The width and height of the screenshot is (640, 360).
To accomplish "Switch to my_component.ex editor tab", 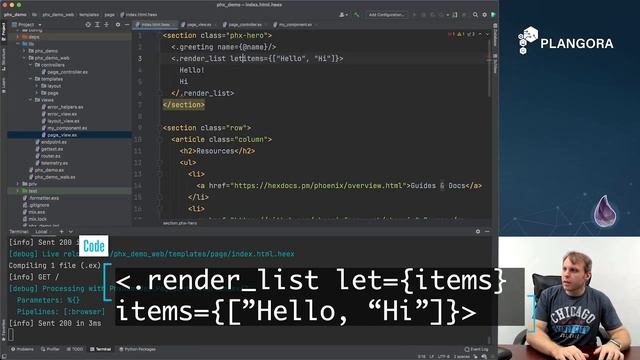I will click(x=295, y=25).
